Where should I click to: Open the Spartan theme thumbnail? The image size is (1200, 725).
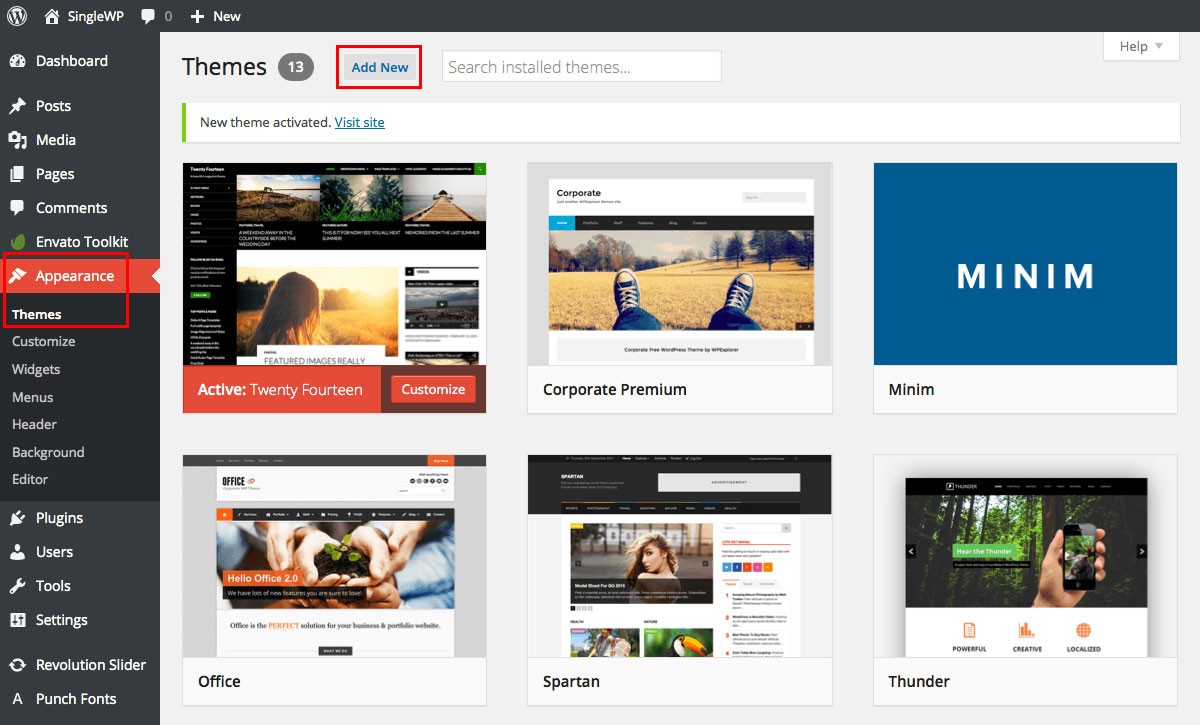click(678, 556)
